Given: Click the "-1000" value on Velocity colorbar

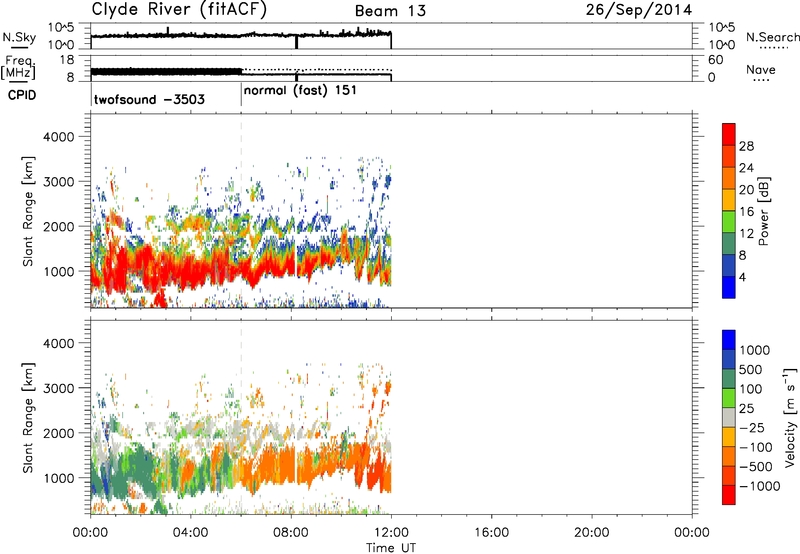Looking at the screenshot, I should click(760, 486).
